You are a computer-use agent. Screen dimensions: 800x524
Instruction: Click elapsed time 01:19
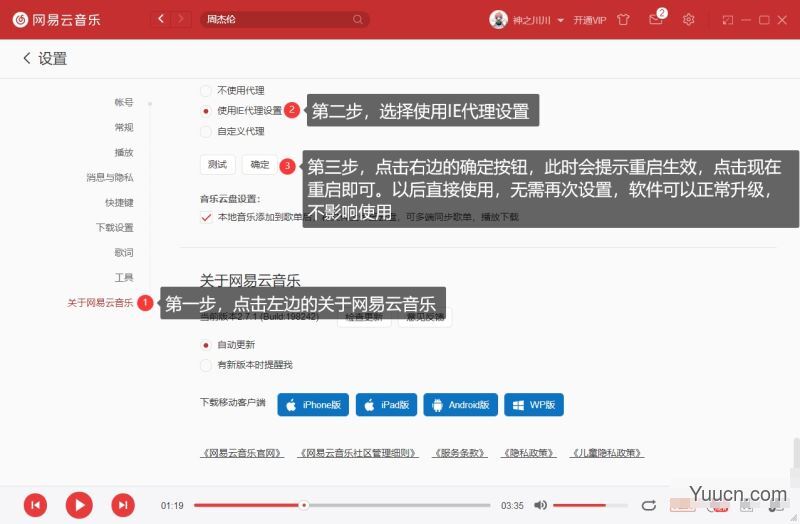click(172, 505)
